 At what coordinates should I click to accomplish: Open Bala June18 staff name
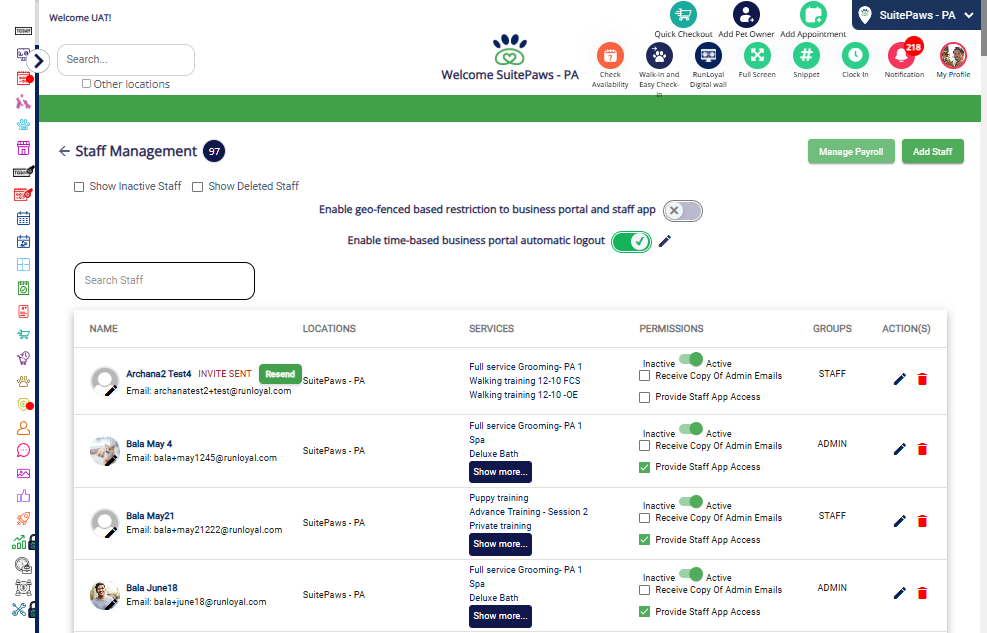pos(152,588)
